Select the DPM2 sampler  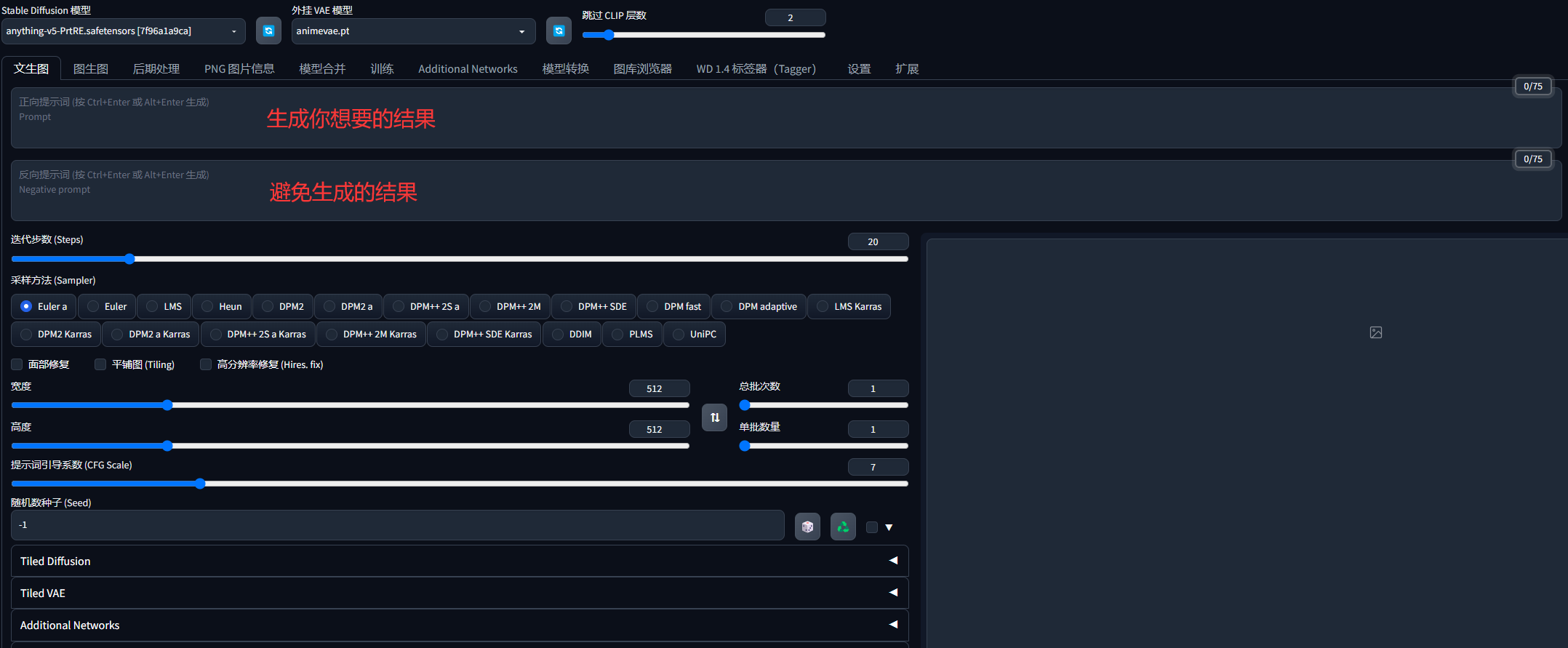(x=283, y=306)
